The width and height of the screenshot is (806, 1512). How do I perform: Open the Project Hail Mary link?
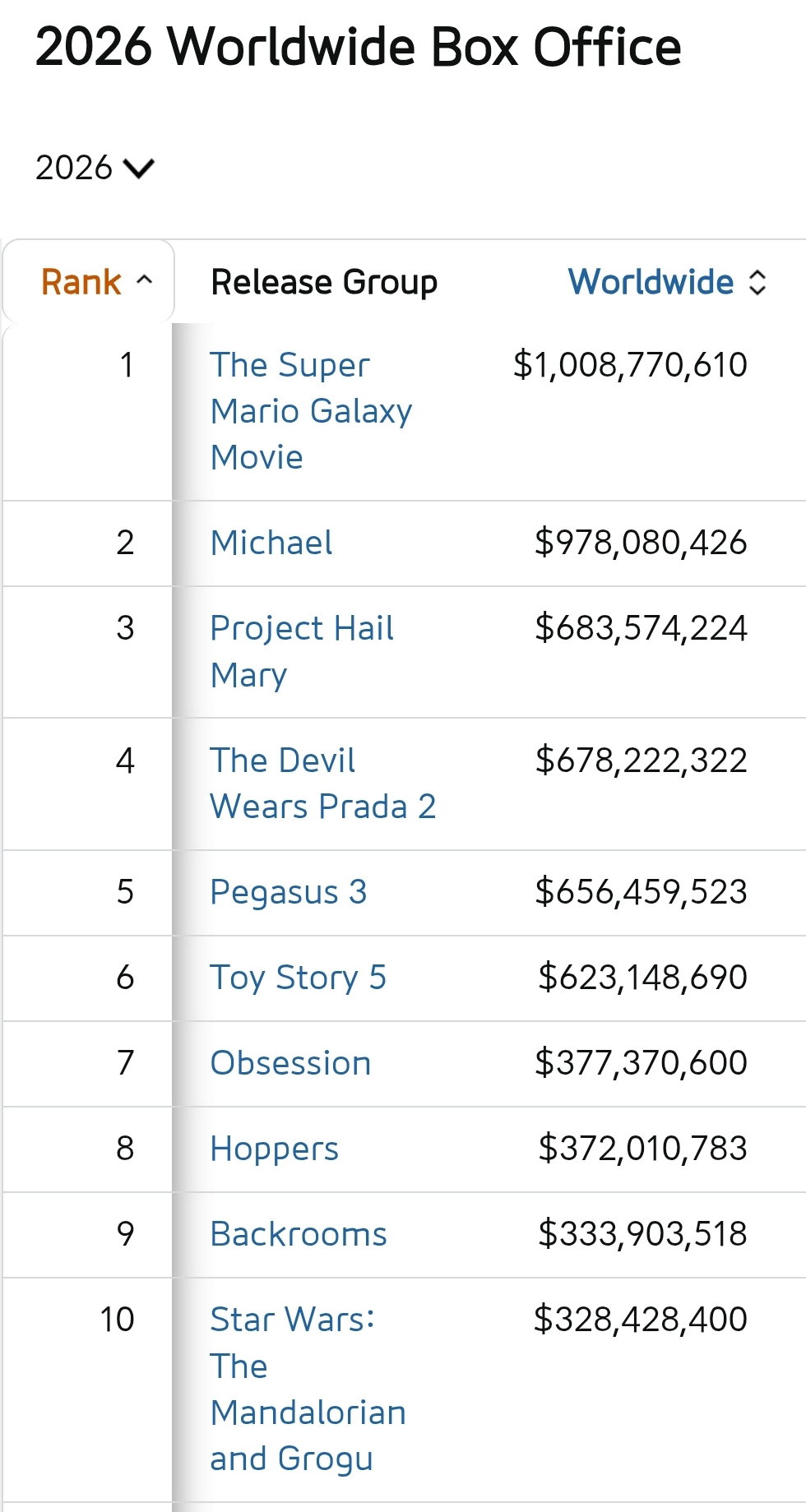[302, 652]
